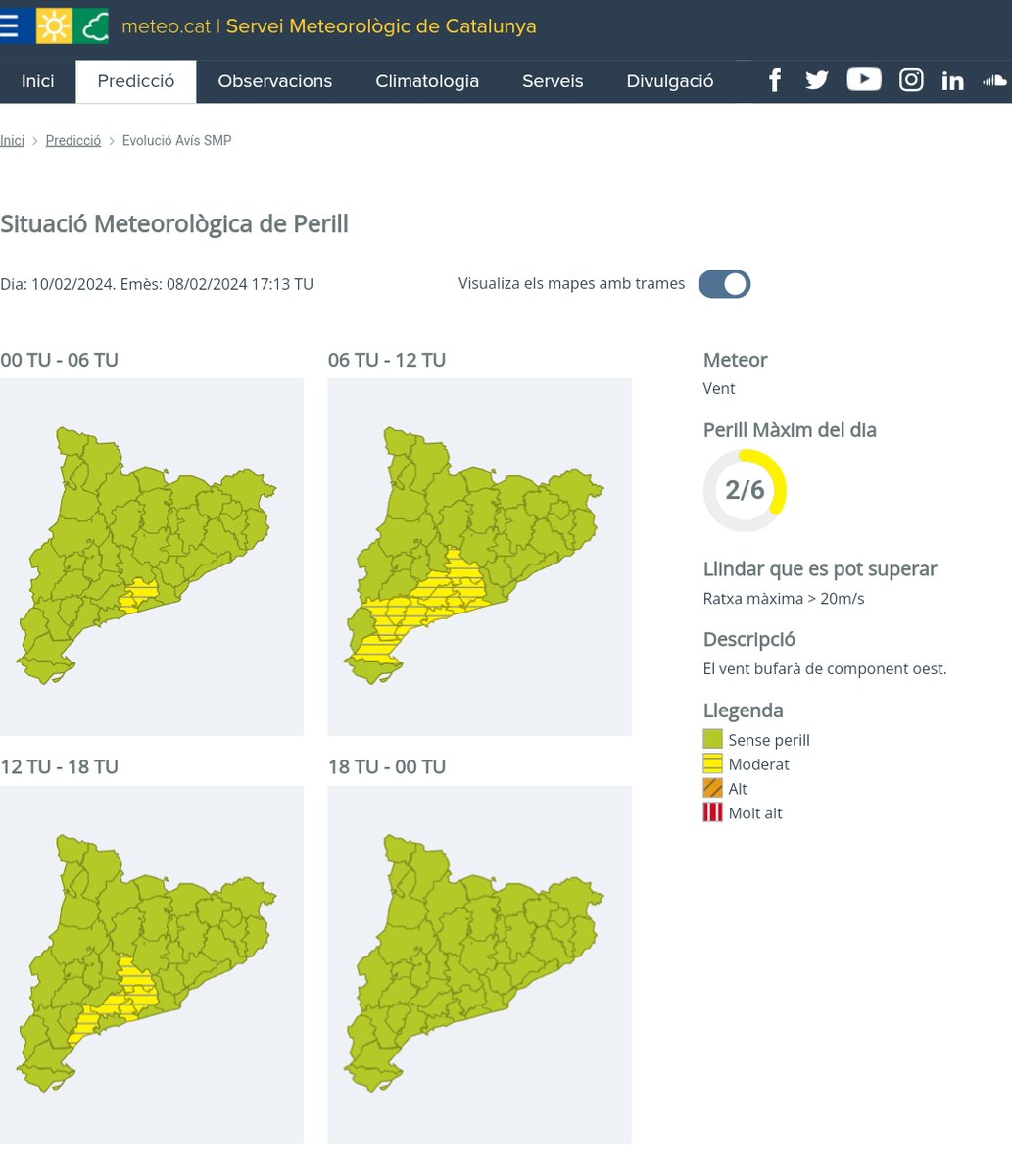
Task: Select the Predicció menu tab
Action: tap(136, 81)
